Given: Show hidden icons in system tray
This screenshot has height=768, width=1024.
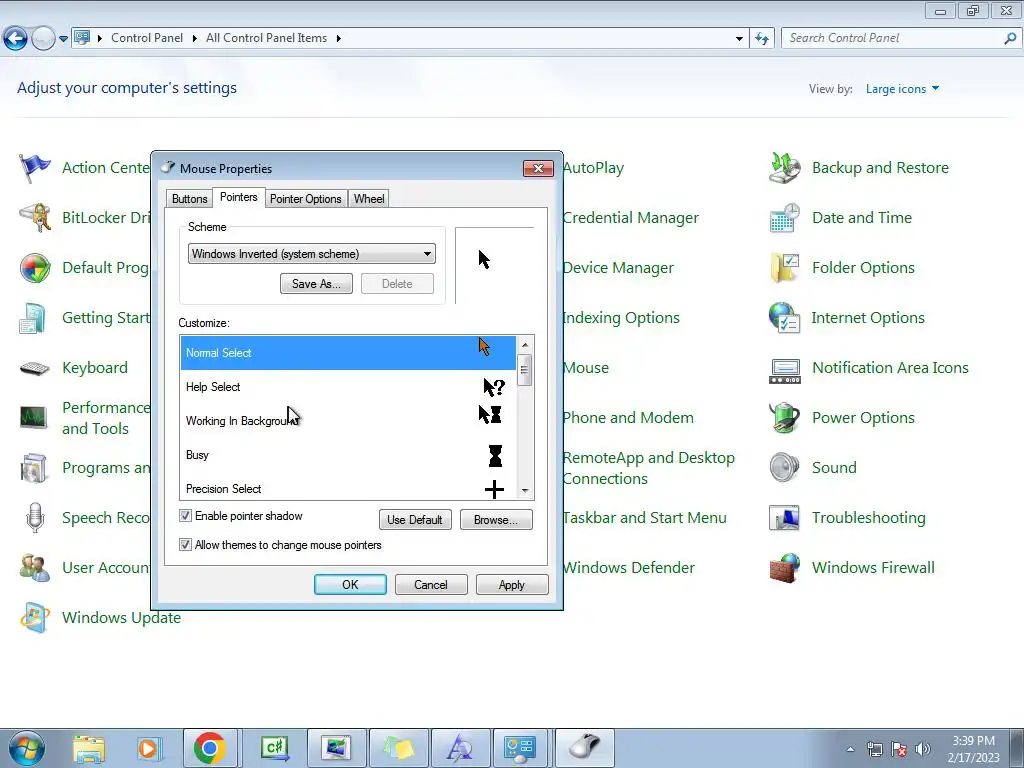Looking at the screenshot, I should [850, 749].
